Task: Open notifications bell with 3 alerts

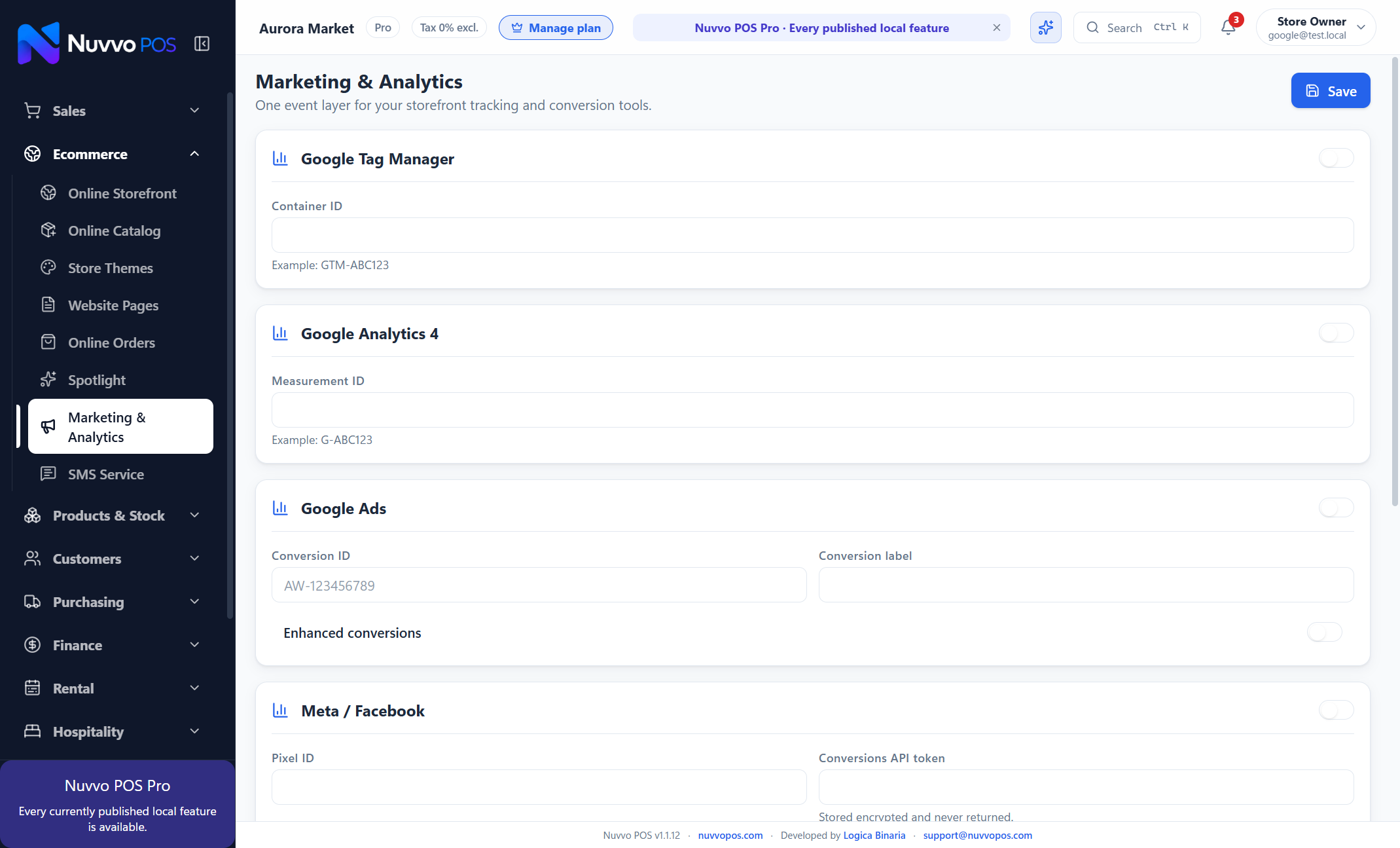Action: point(1229,28)
